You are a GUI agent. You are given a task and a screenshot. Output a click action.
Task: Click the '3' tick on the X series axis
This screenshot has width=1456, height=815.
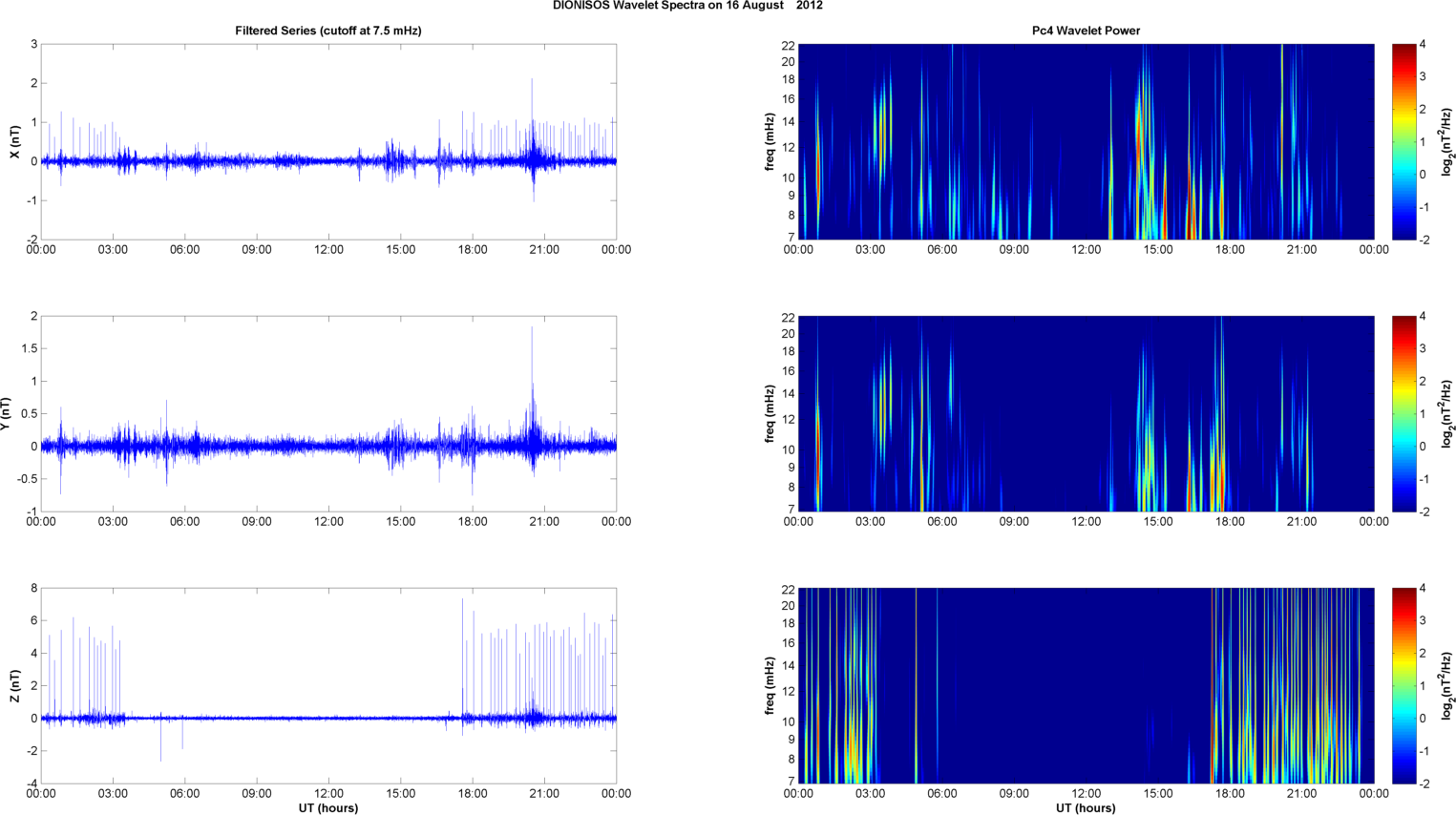[34, 45]
